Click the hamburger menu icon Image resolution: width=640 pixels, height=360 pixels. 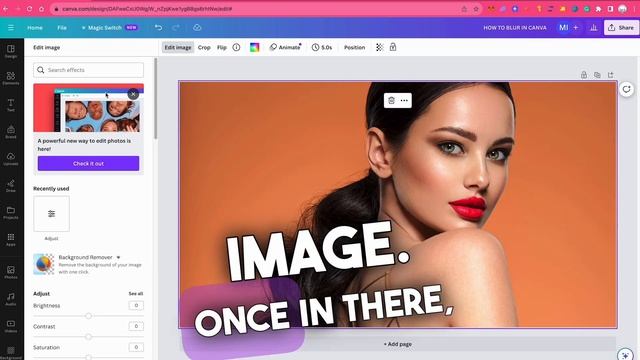[x=11, y=27]
